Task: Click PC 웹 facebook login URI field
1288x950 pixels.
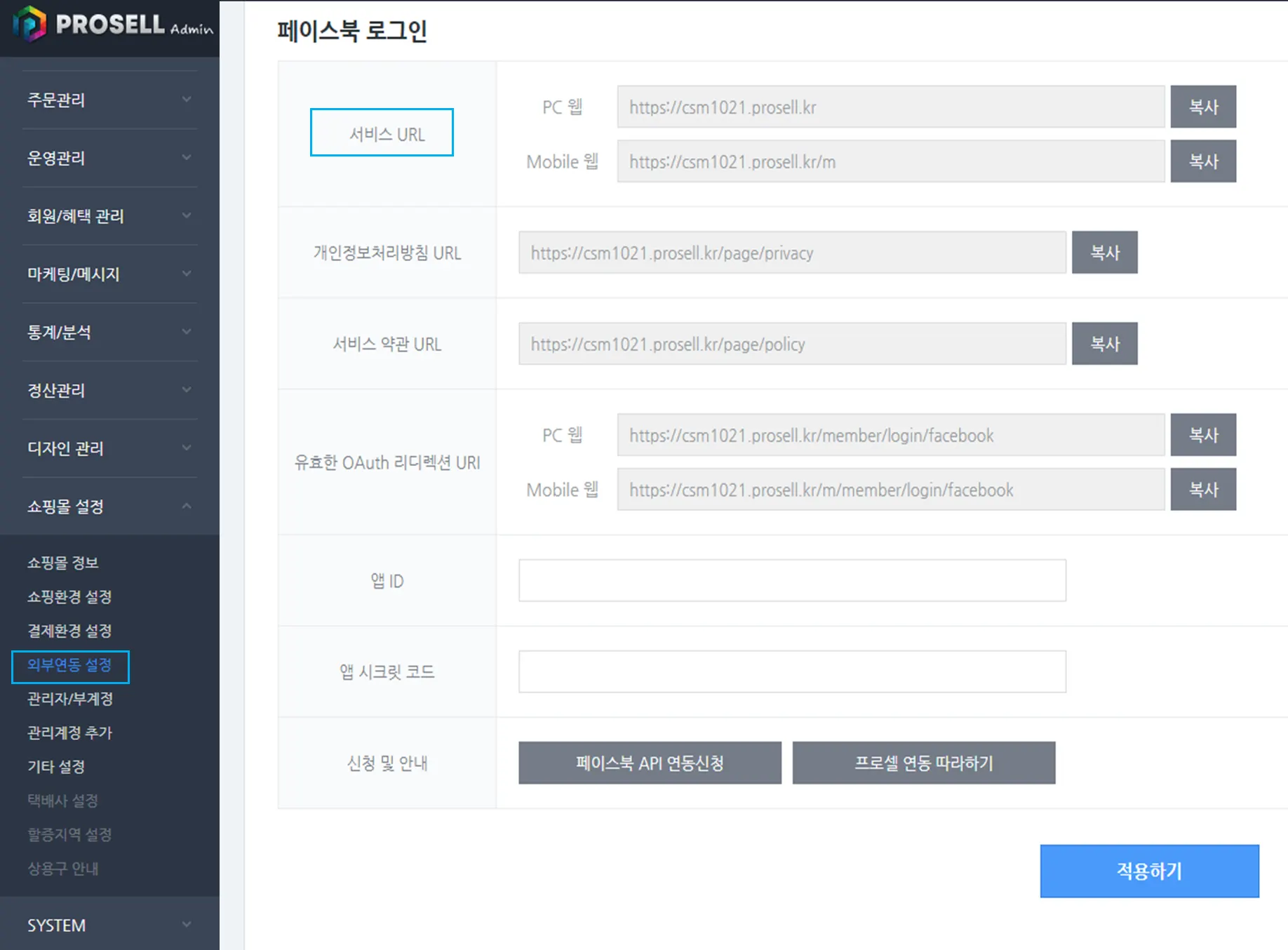Action: pos(891,435)
